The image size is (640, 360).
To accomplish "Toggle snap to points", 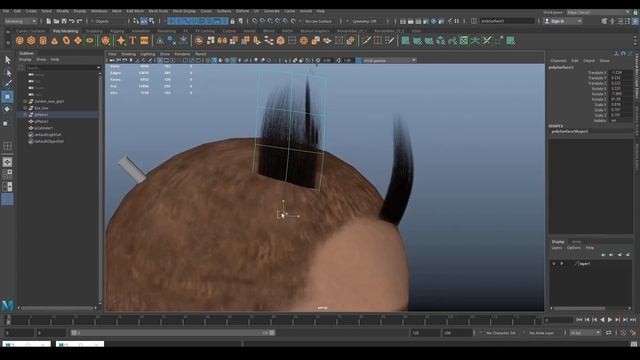I will (x=271, y=21).
